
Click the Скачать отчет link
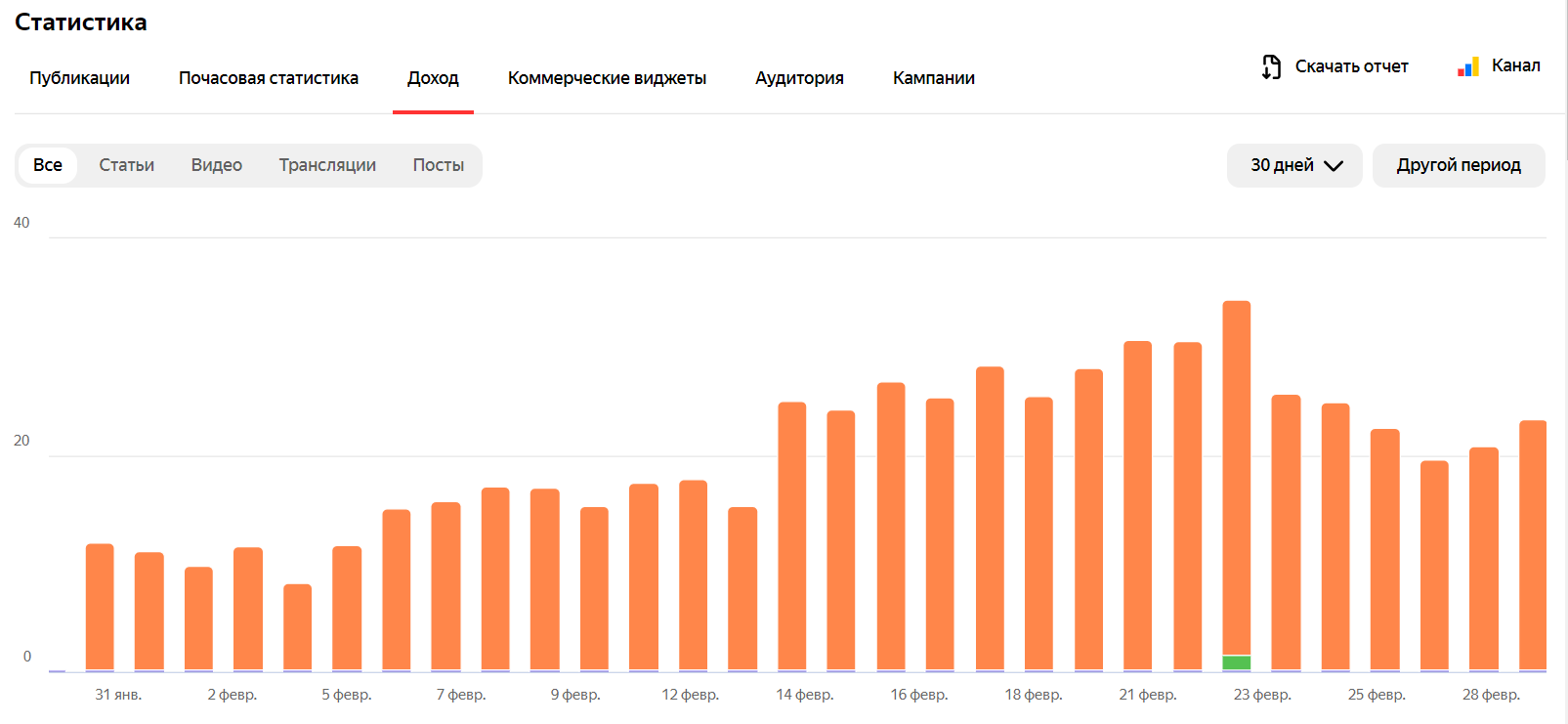click(1352, 66)
